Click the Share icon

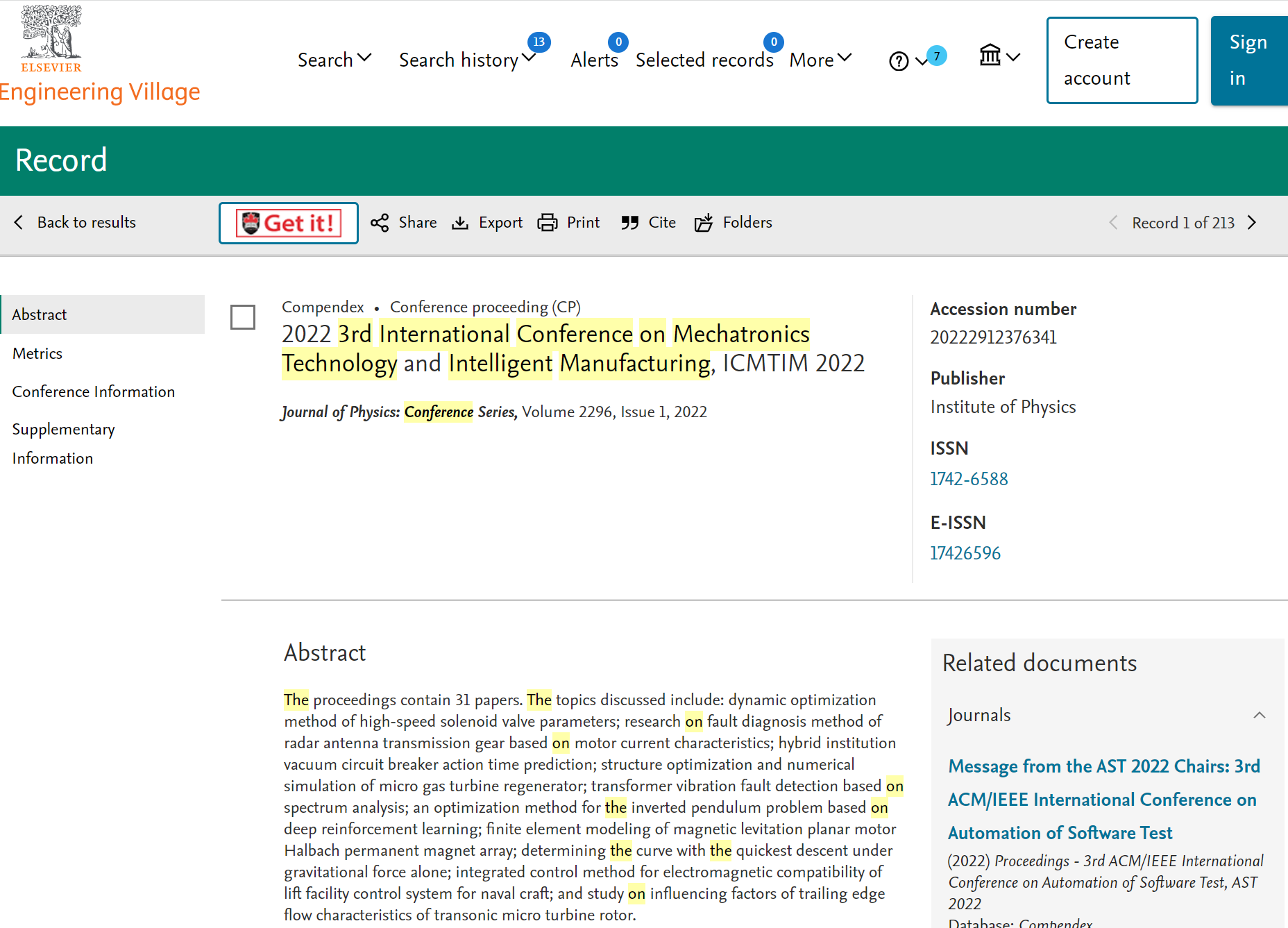(x=380, y=223)
